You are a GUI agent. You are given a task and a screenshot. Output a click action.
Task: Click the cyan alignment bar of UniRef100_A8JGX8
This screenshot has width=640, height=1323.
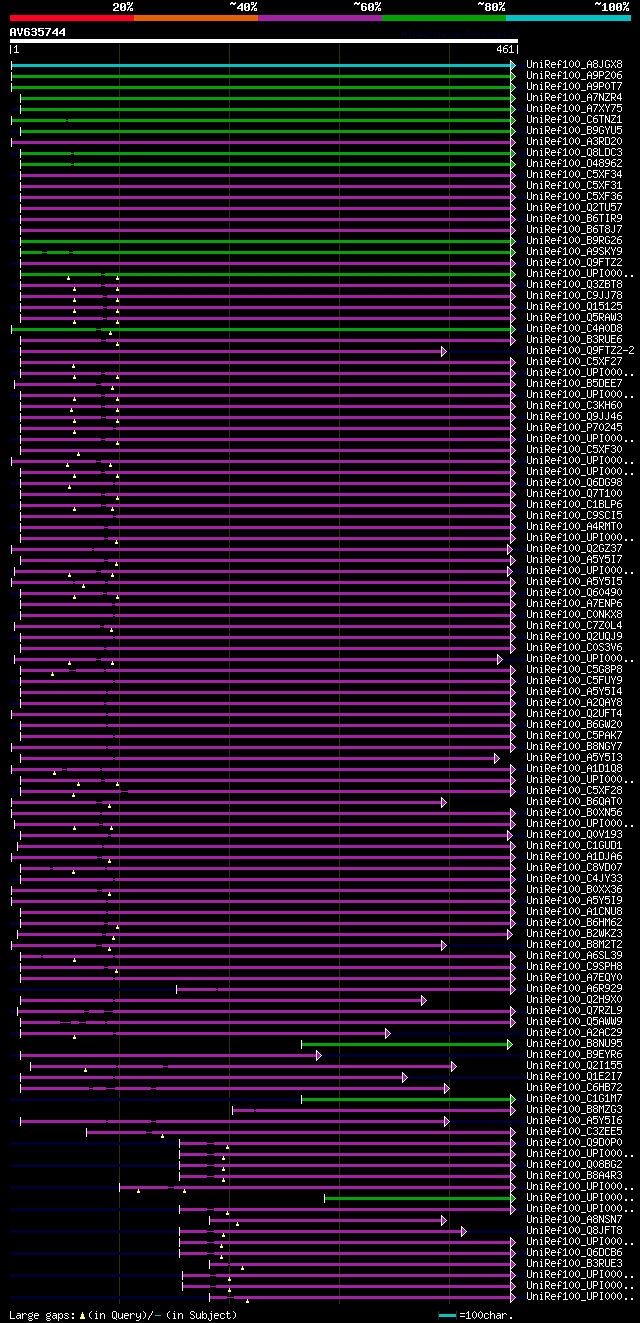pyautogui.click(x=261, y=64)
